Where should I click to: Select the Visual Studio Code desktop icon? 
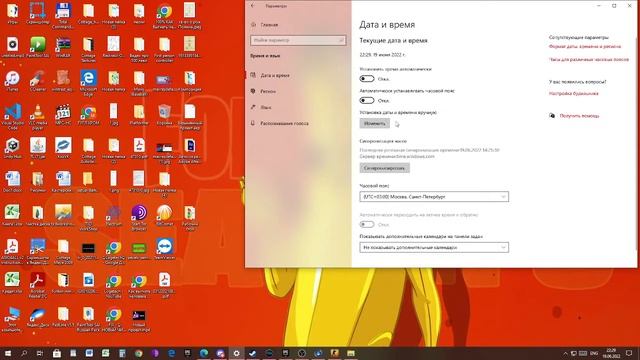point(13,116)
